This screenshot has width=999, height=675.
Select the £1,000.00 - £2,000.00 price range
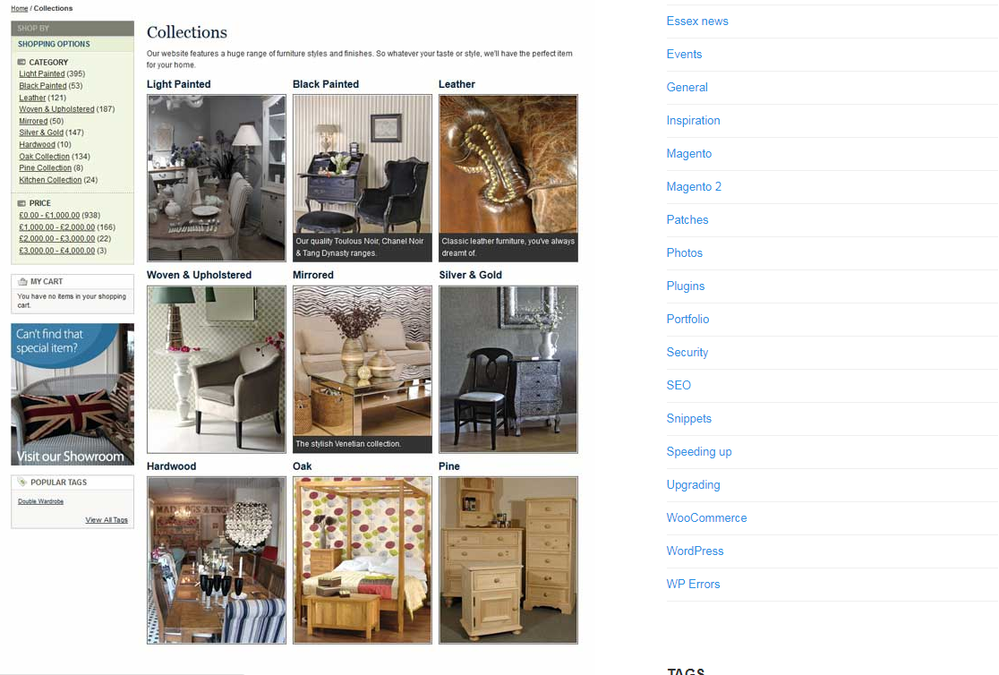[x=57, y=228]
